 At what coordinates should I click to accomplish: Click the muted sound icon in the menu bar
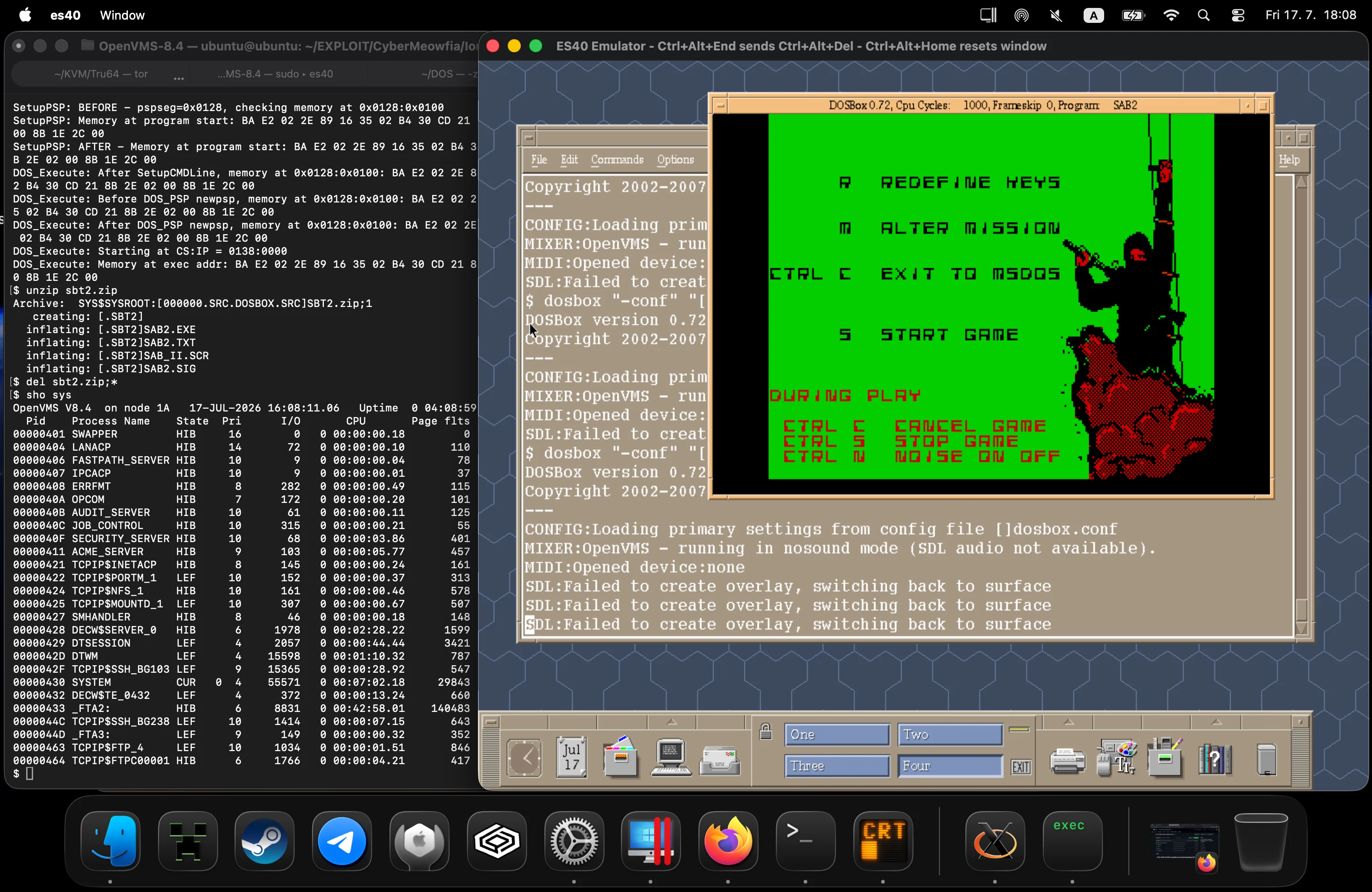pyautogui.click(x=1056, y=15)
